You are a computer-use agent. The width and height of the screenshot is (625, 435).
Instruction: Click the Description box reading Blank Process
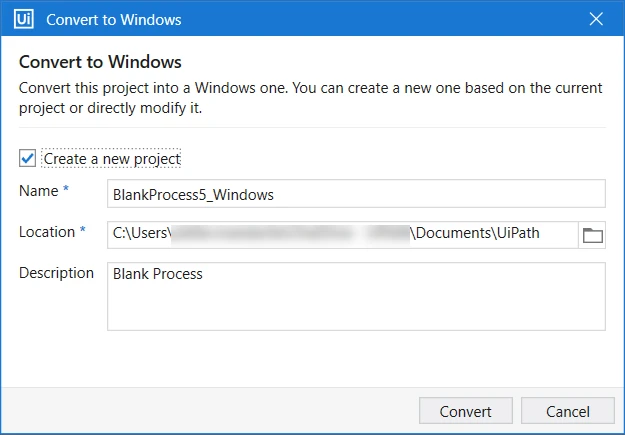356,296
